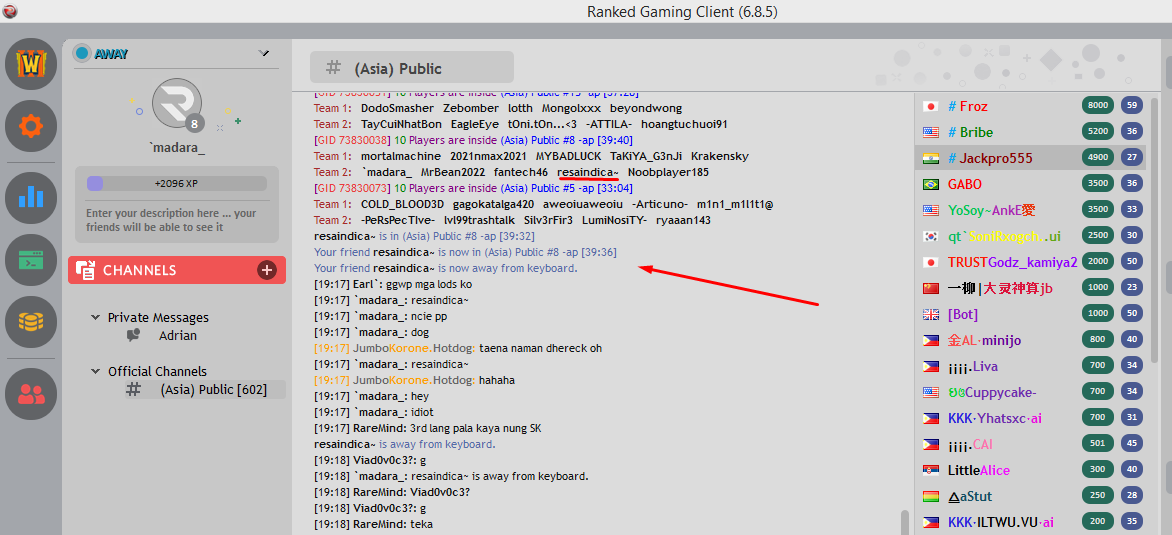Click the 8000 rating badge for Froz
The width and height of the screenshot is (1172, 535).
(x=1098, y=105)
